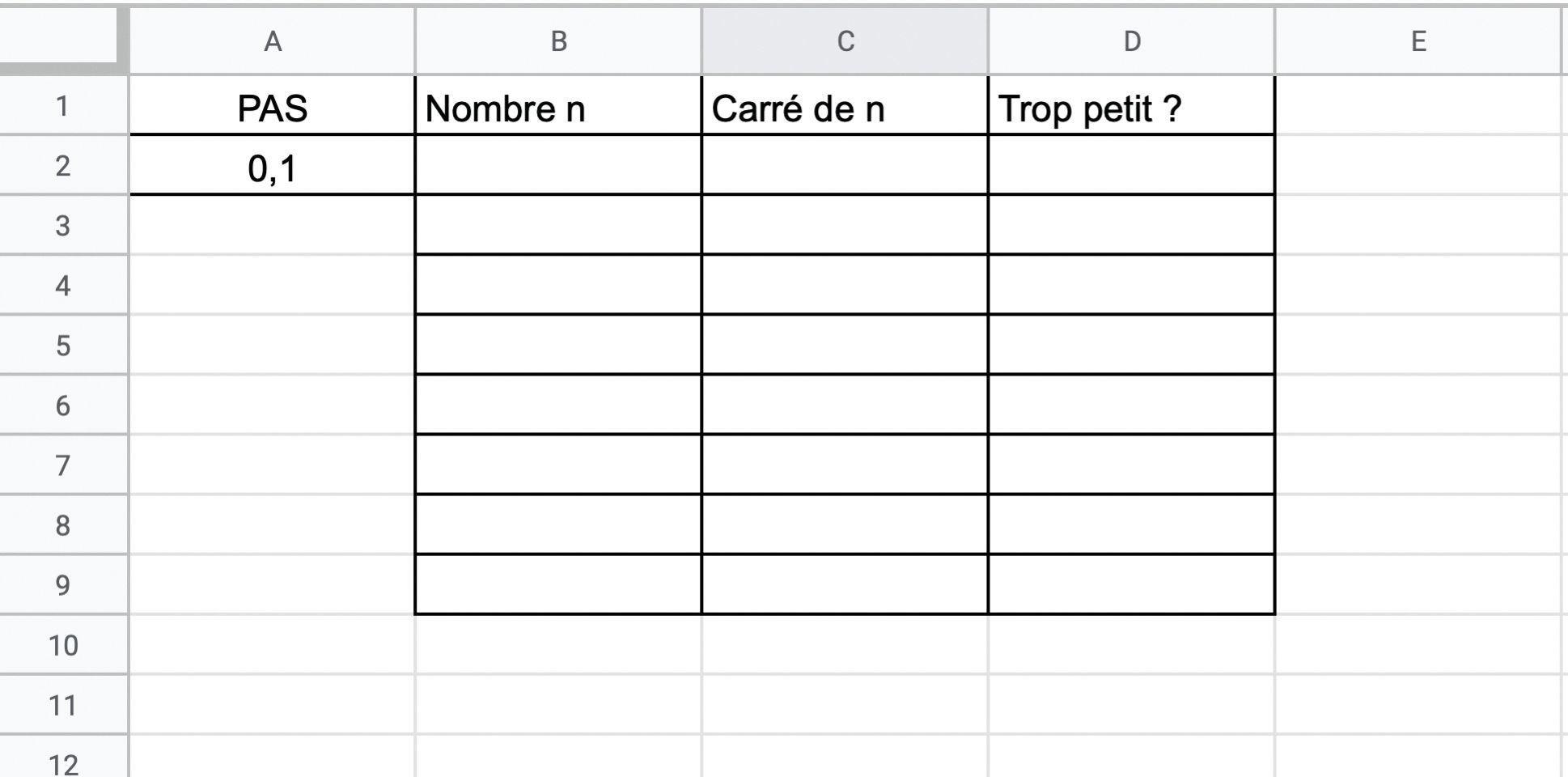Select row 9 header

(62, 585)
